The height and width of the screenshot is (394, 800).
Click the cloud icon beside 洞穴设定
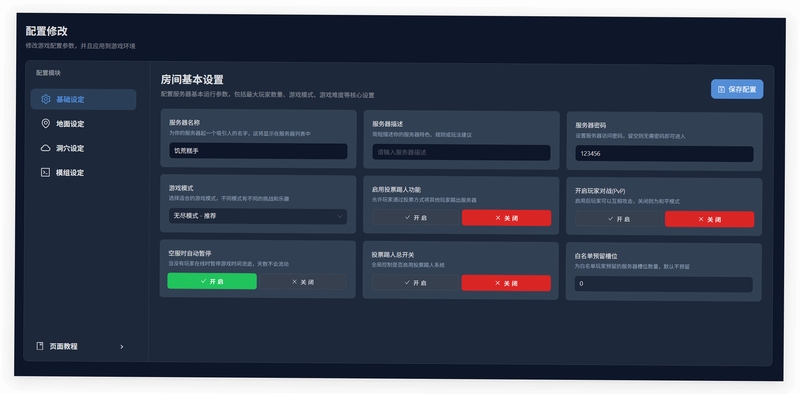tap(45, 148)
